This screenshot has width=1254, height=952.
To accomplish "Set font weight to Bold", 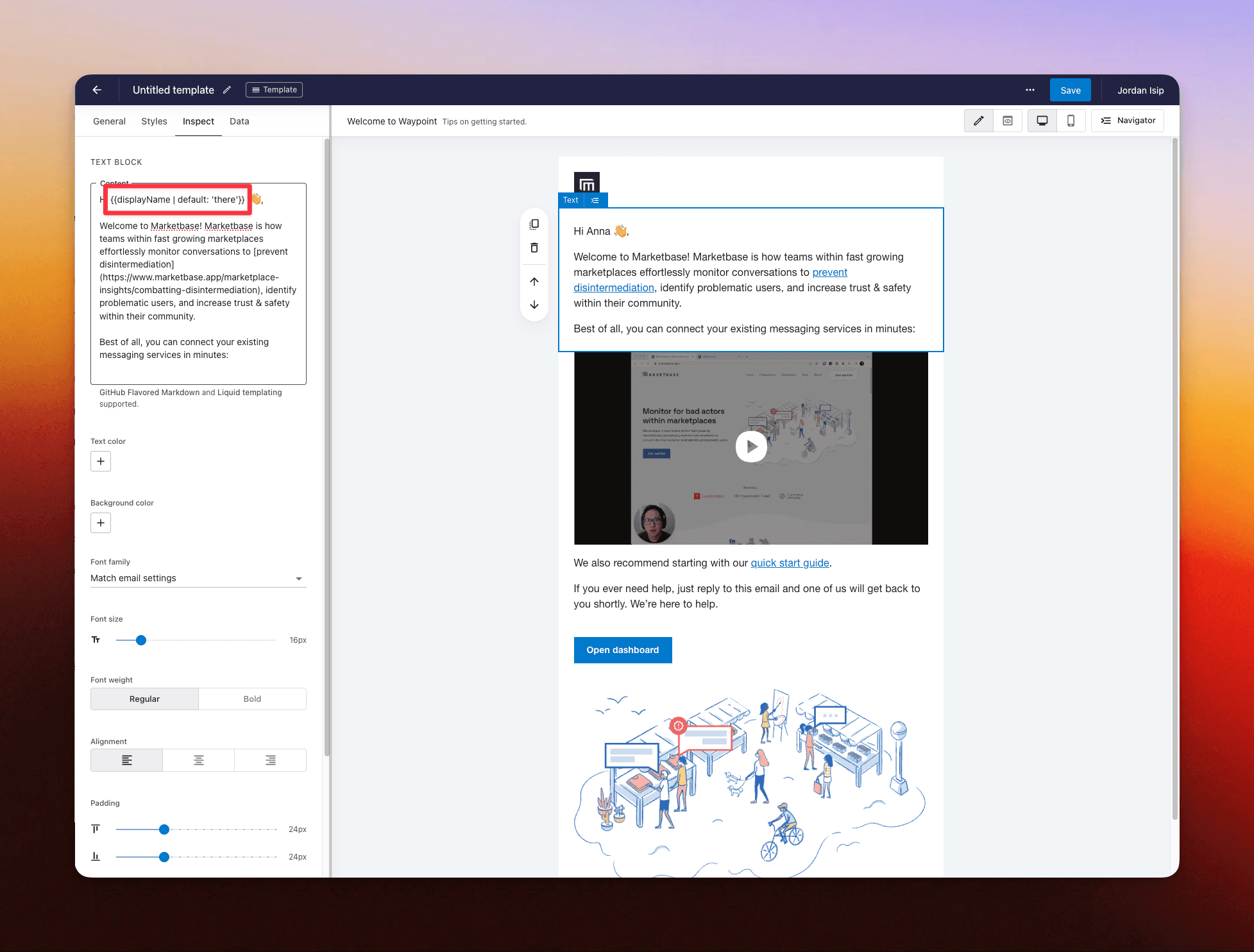I will tap(252, 699).
